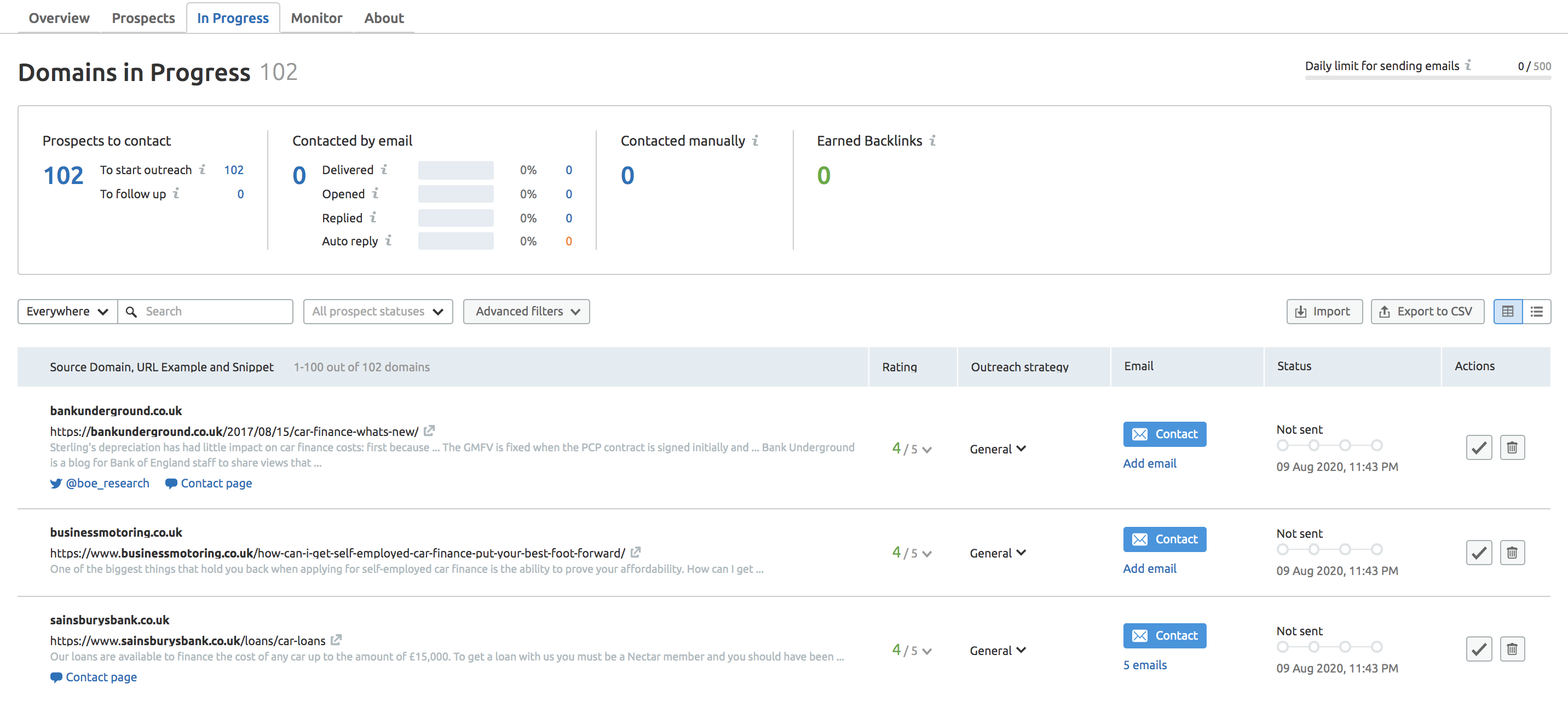Click Add email for businessmotoring.co.uk
The width and height of the screenshot is (1568, 701).
tap(1149, 567)
